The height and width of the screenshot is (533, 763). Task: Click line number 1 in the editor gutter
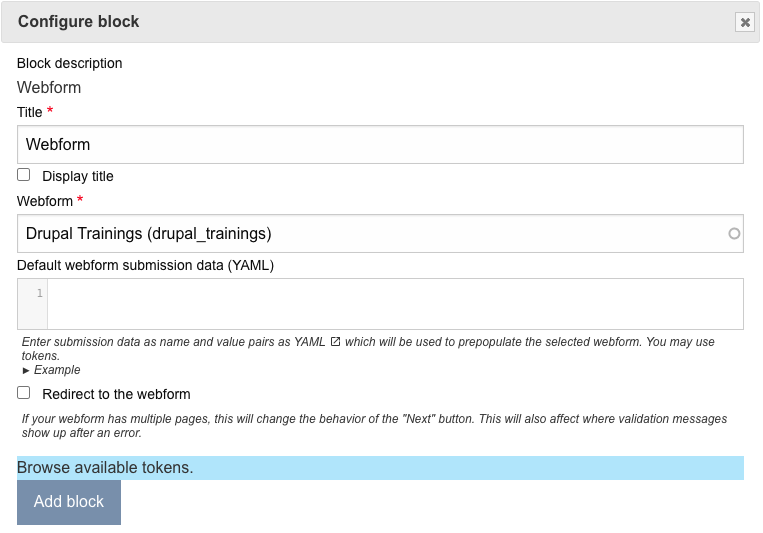[39, 293]
